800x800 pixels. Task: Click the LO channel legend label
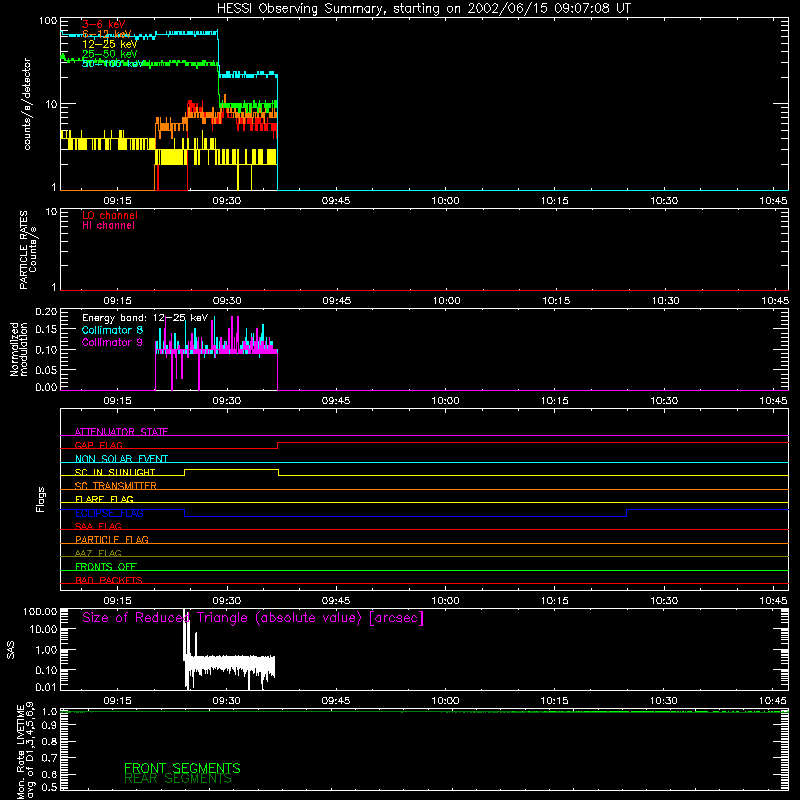pyautogui.click(x=110, y=215)
